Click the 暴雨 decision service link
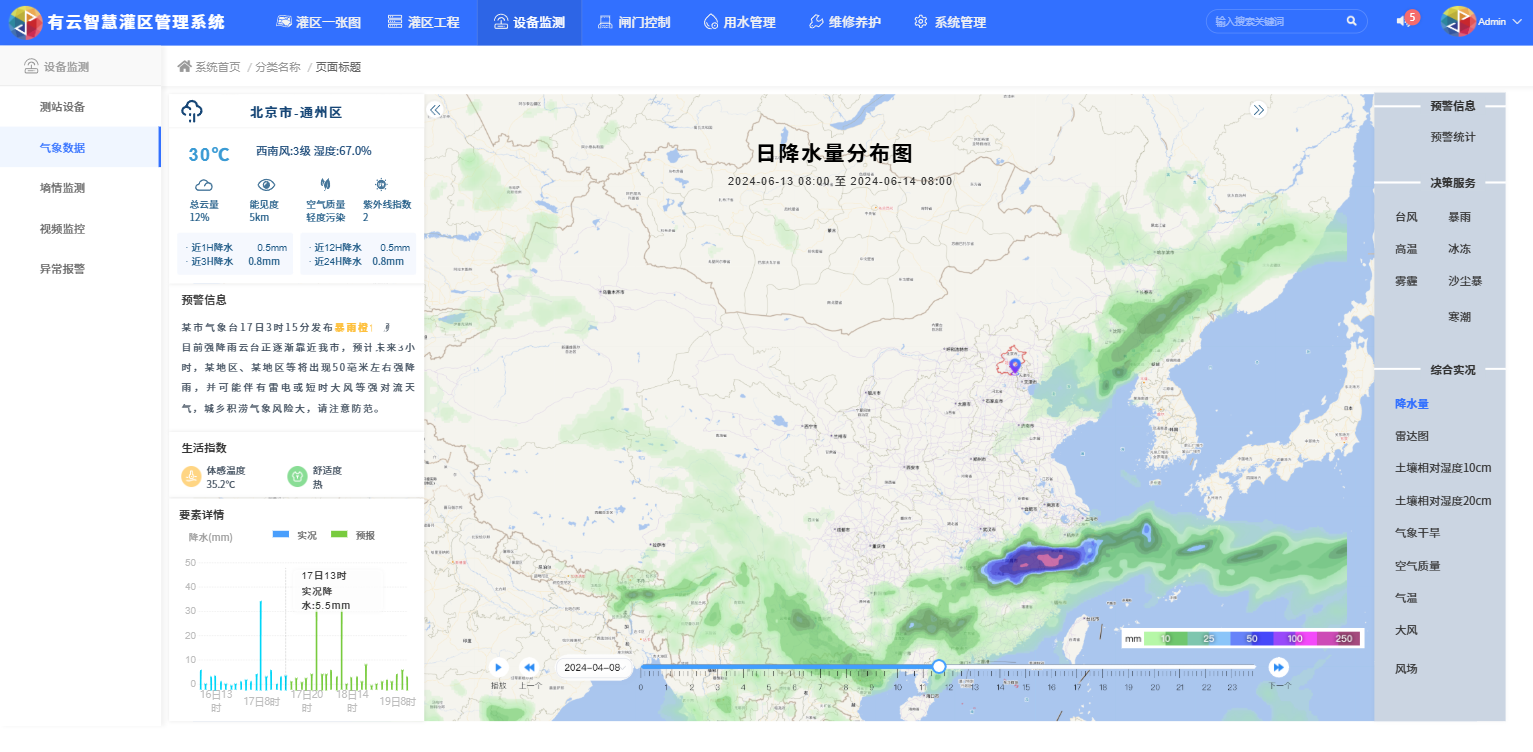1533x752 pixels. click(1459, 217)
